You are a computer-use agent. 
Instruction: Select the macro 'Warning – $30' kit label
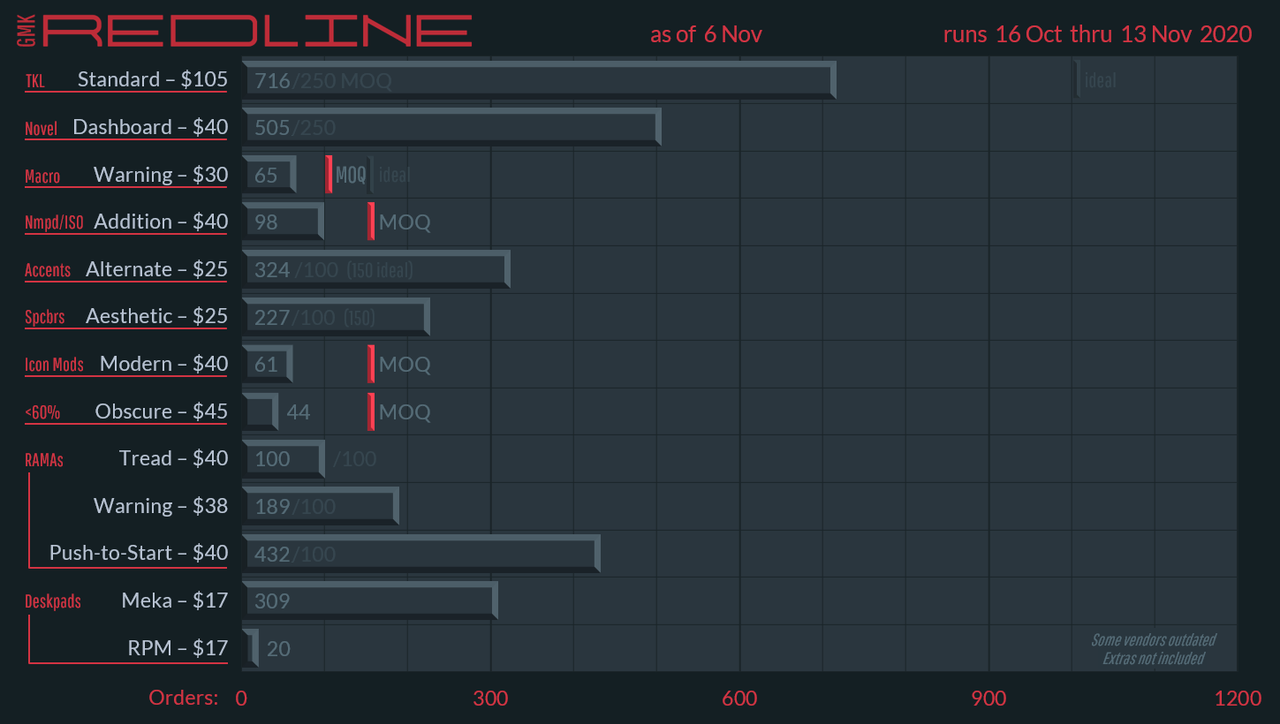pyautogui.click(x=161, y=174)
